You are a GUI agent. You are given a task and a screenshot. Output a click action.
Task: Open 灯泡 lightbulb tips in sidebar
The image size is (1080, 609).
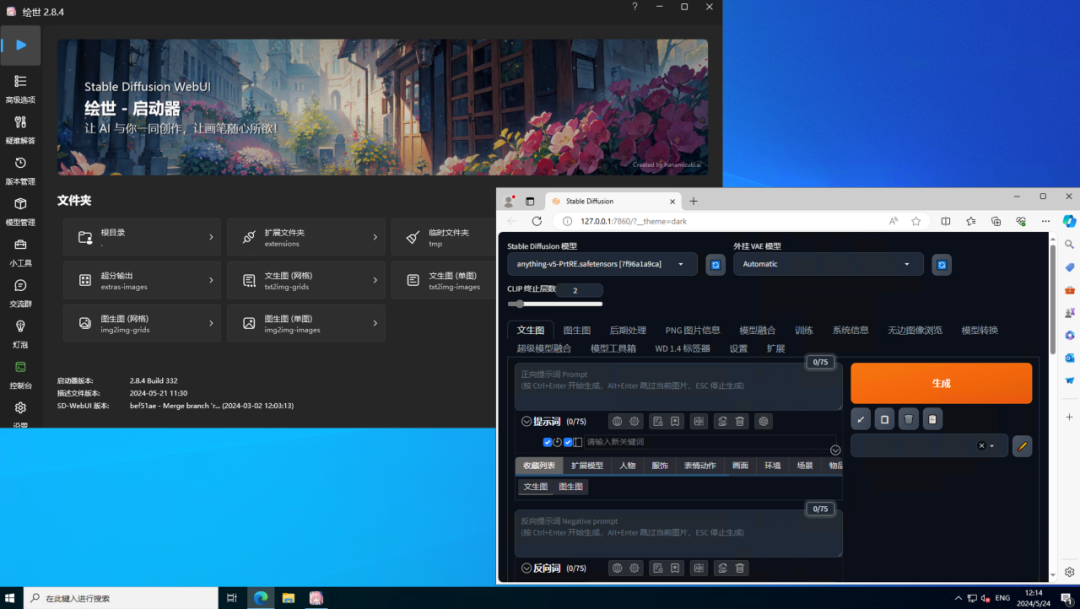click(x=20, y=333)
